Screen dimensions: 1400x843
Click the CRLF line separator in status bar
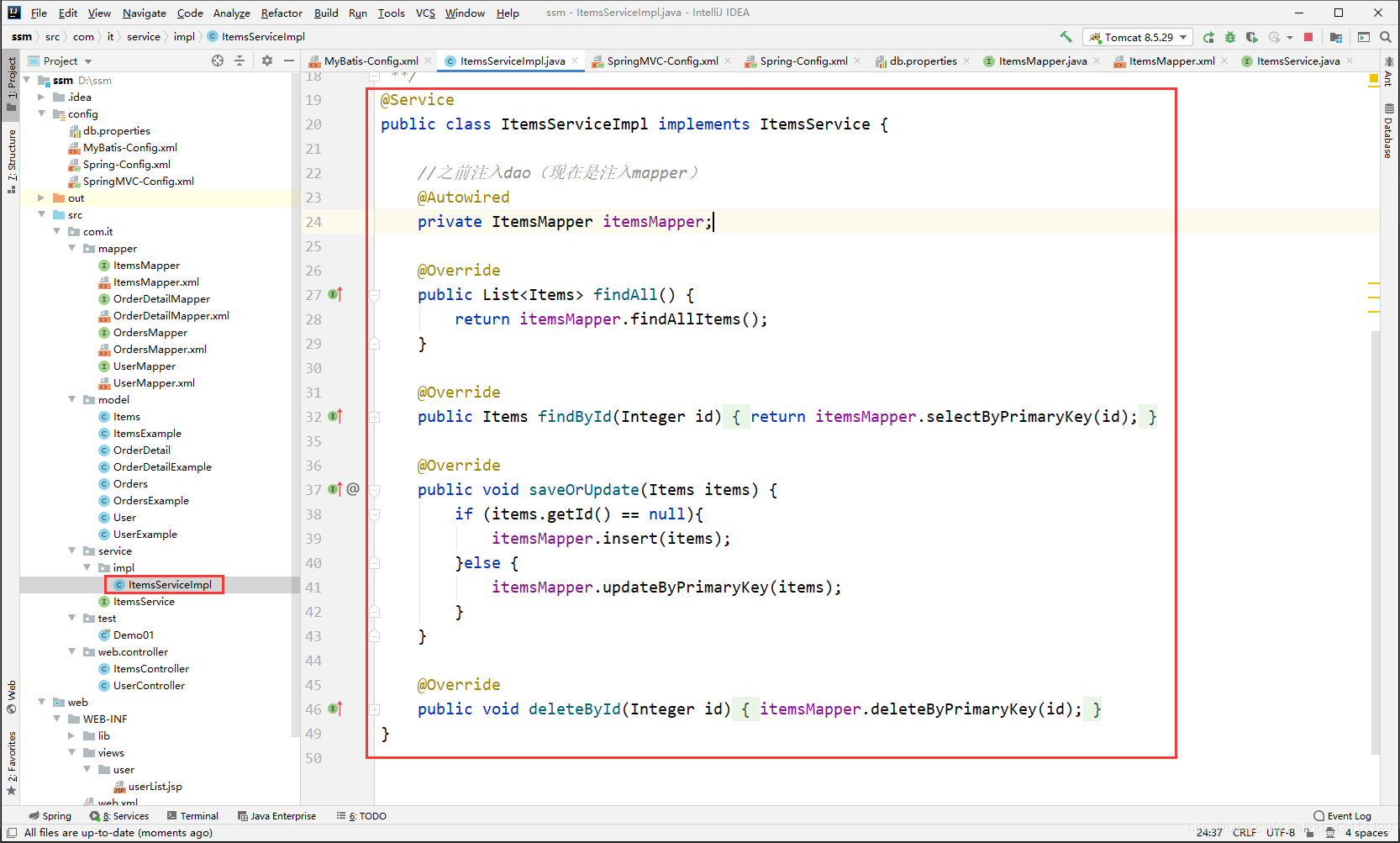tap(1245, 832)
